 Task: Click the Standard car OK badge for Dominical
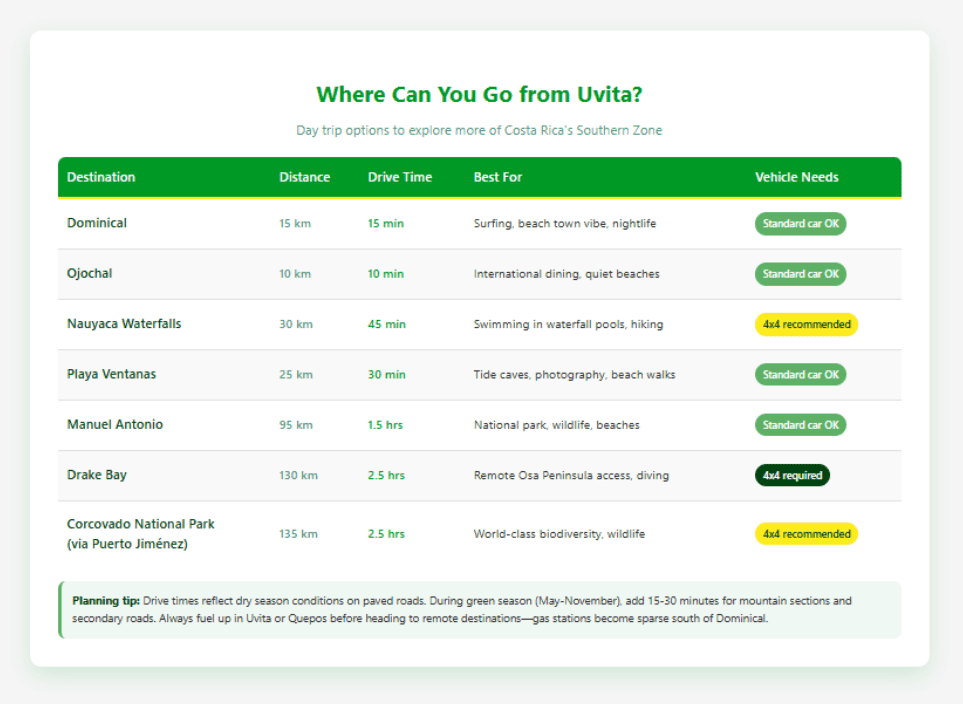[x=800, y=224]
